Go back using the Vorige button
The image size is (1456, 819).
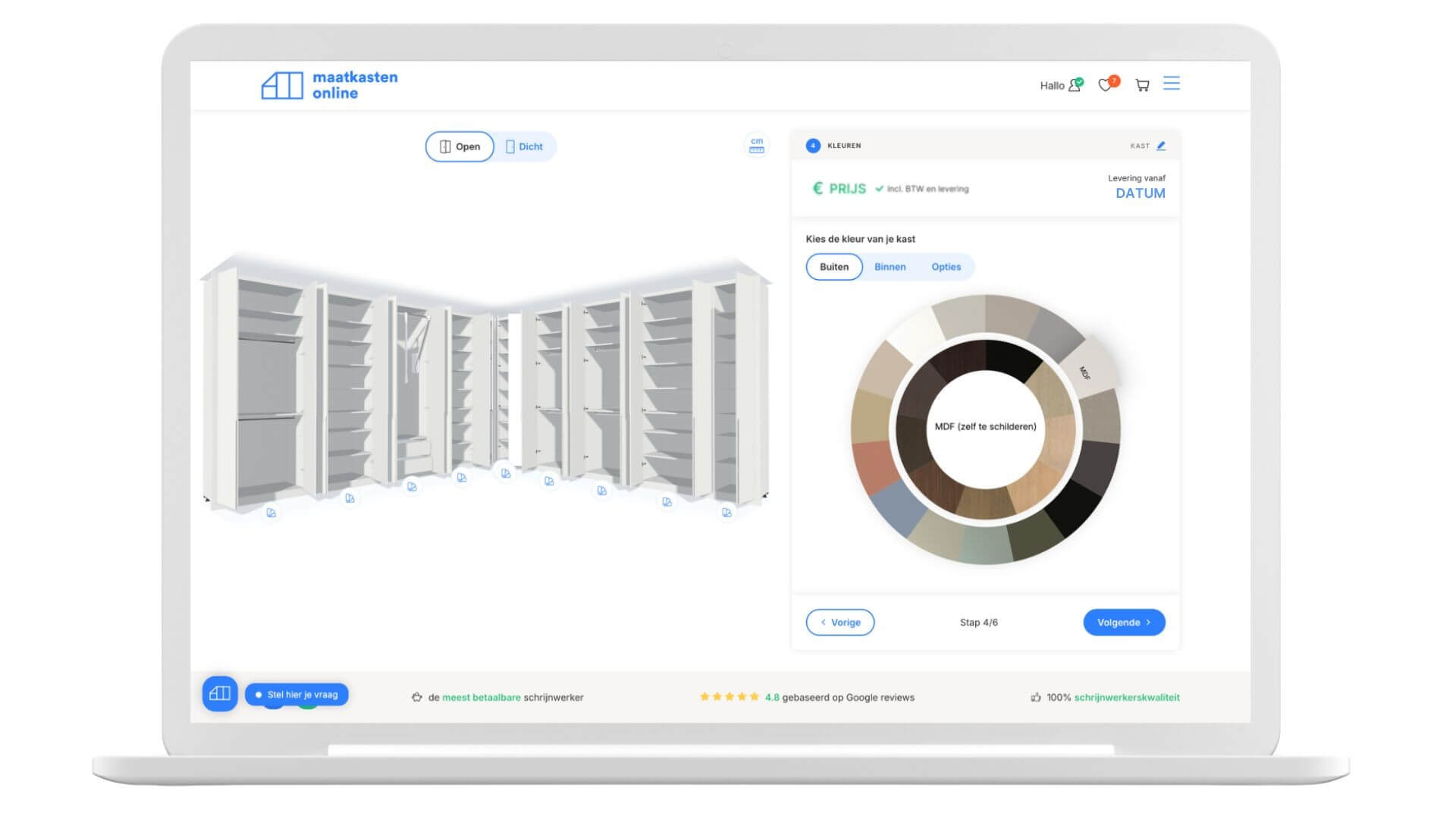point(839,622)
